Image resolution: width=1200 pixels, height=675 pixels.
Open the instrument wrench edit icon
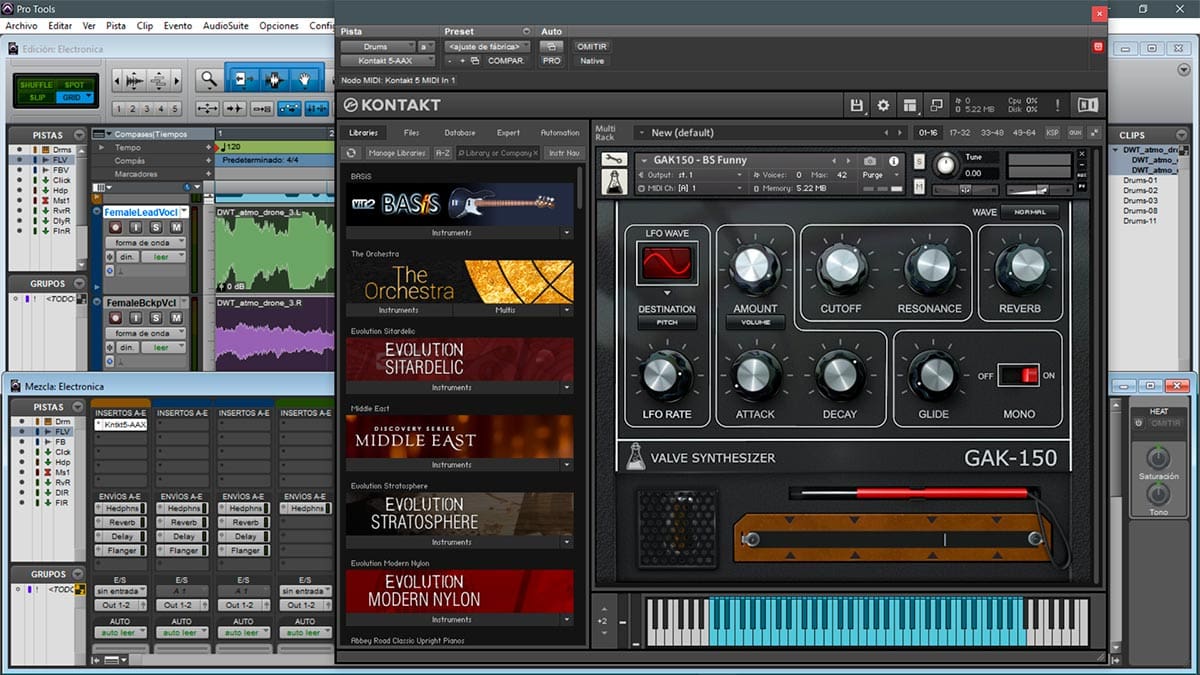click(x=615, y=159)
